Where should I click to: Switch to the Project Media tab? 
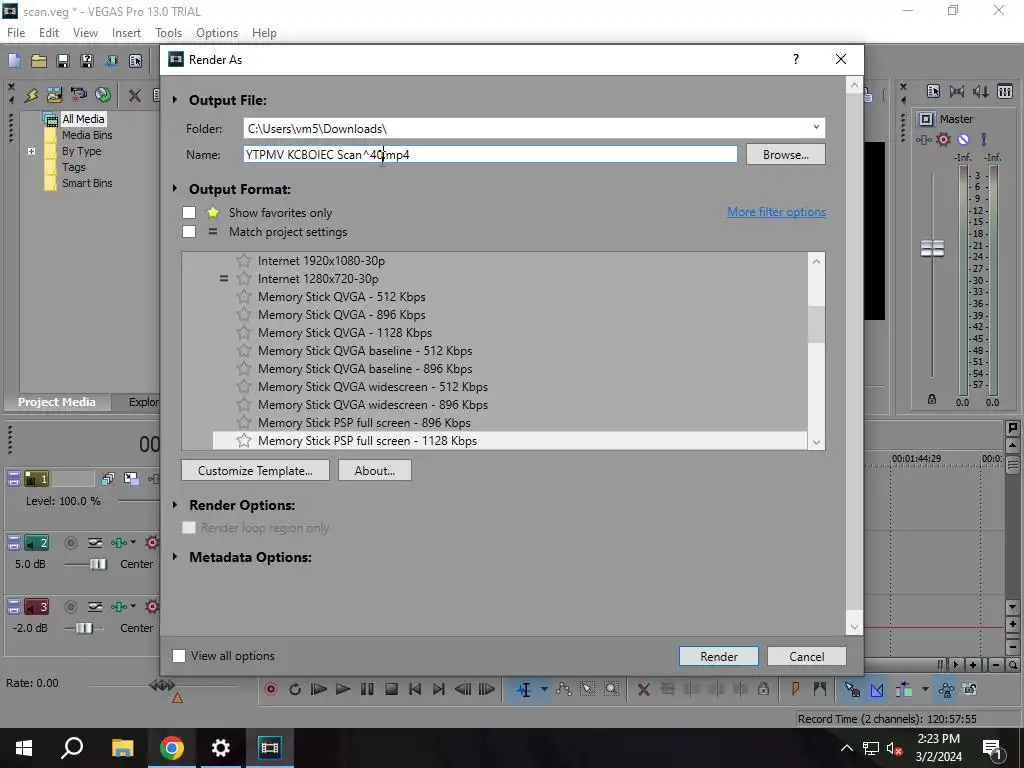point(57,402)
